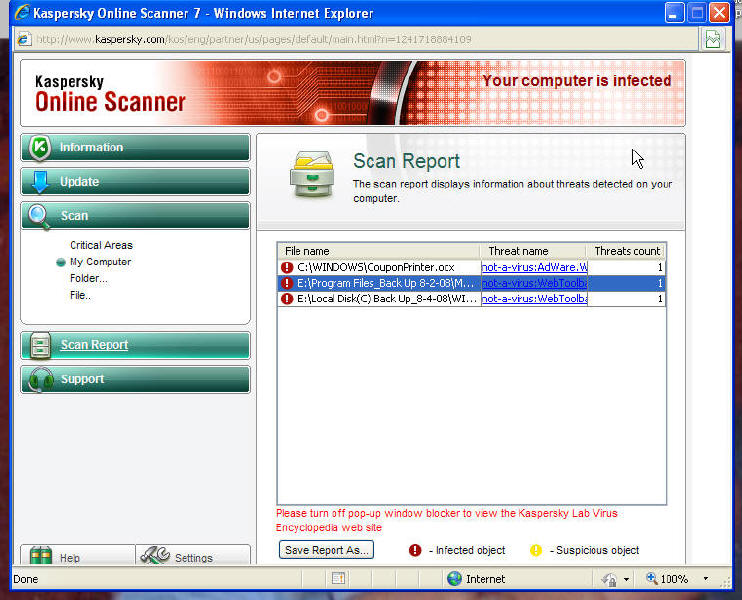Minimize the Internet Explorer window
The height and width of the screenshot is (600, 742).
pyautogui.click(x=674, y=13)
